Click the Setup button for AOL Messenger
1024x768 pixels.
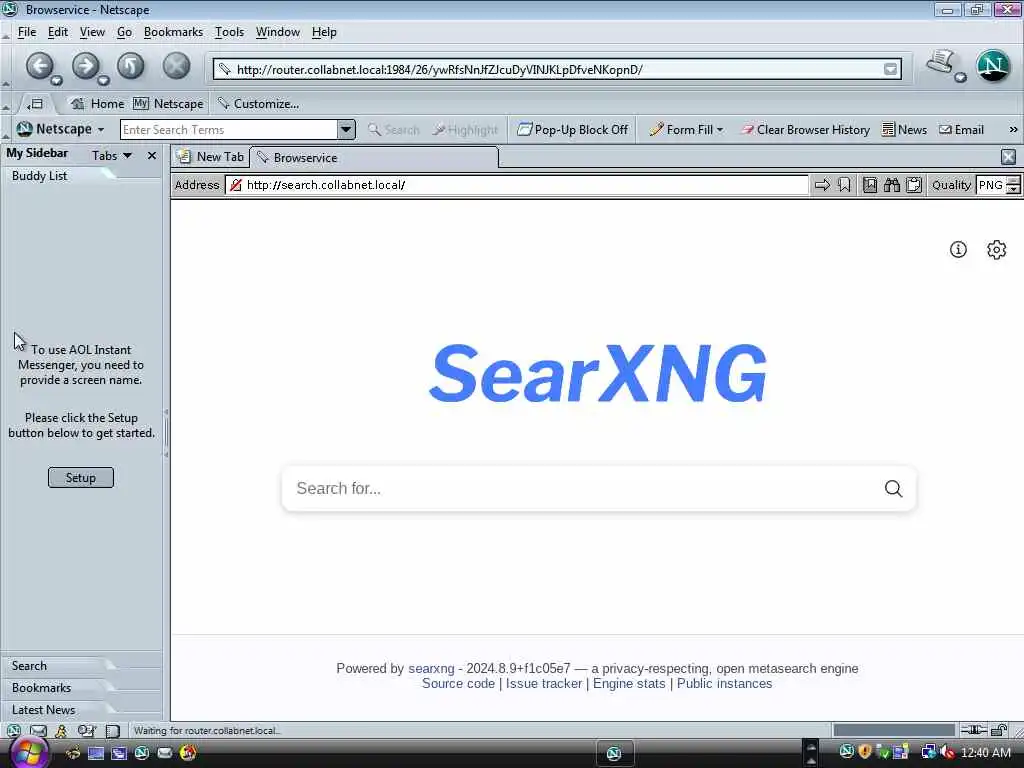pyautogui.click(x=80, y=477)
